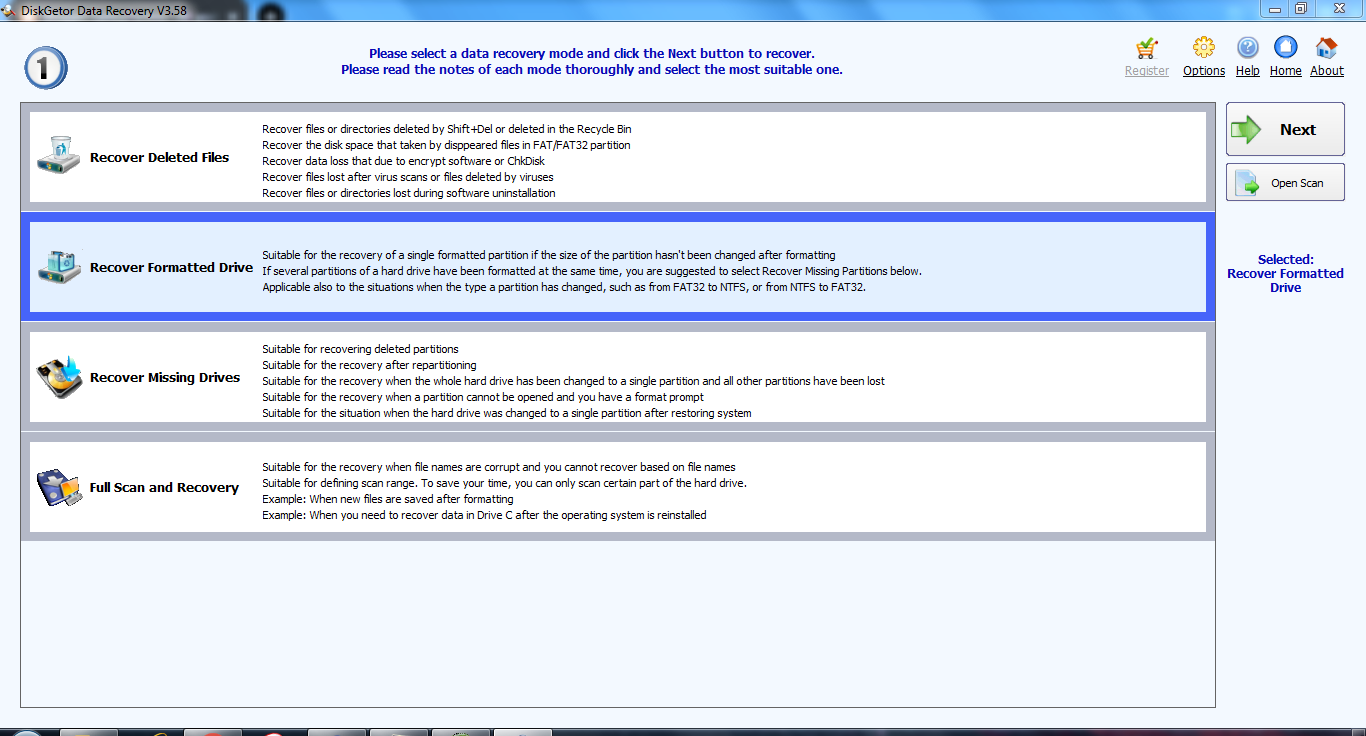Click the Full Scan and Recovery icon
The image size is (1366, 736).
tap(57, 486)
